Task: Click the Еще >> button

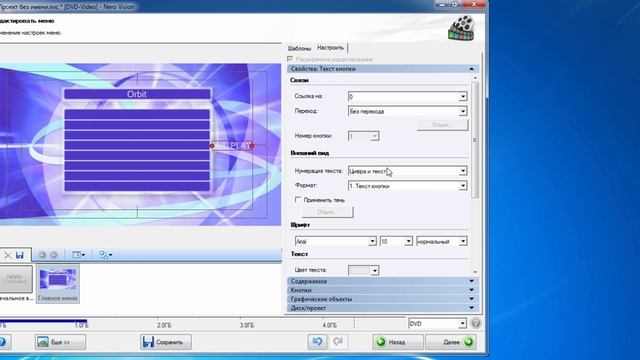Action: coord(60,342)
